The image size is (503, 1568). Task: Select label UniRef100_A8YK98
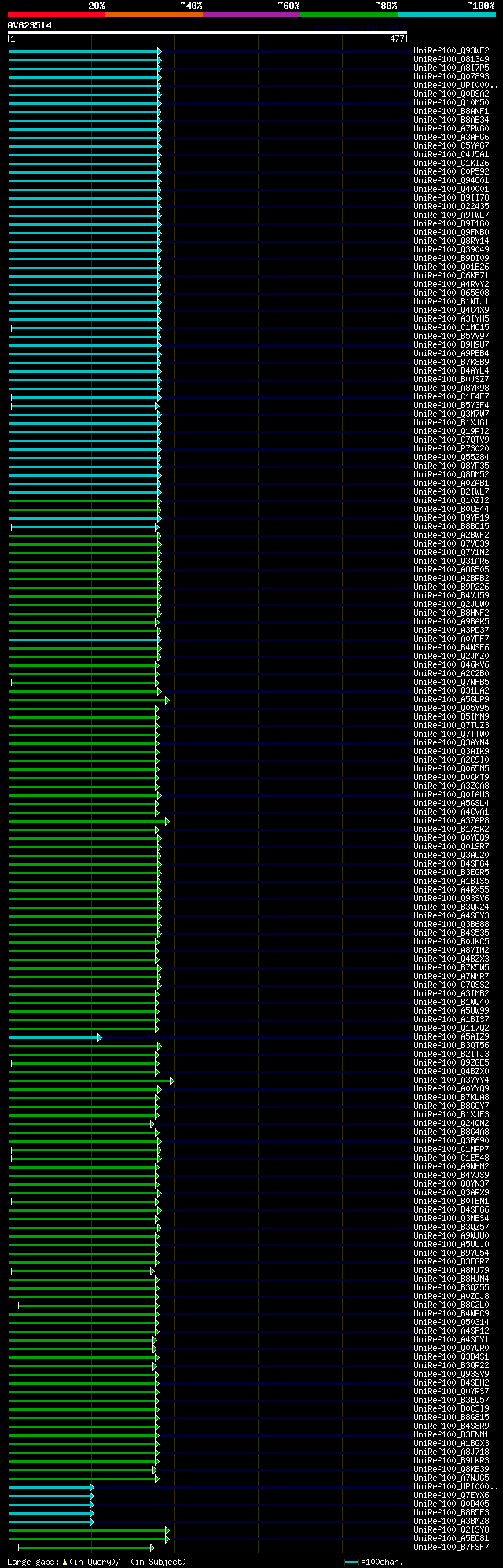pos(451,388)
